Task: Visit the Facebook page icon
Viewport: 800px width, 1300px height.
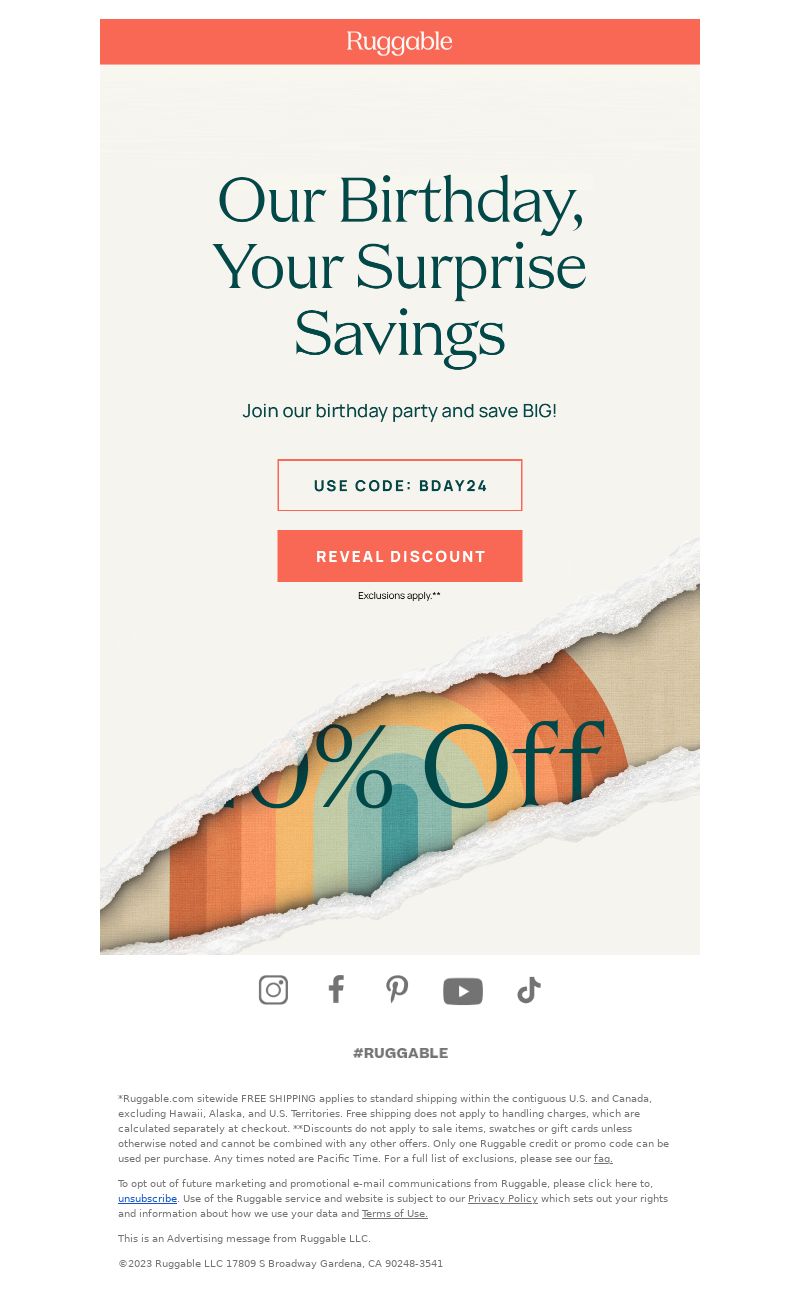Action: pos(336,990)
